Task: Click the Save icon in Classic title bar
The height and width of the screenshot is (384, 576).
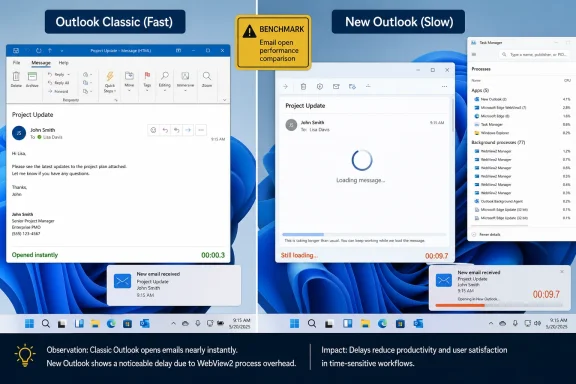Action: [x=16, y=51]
